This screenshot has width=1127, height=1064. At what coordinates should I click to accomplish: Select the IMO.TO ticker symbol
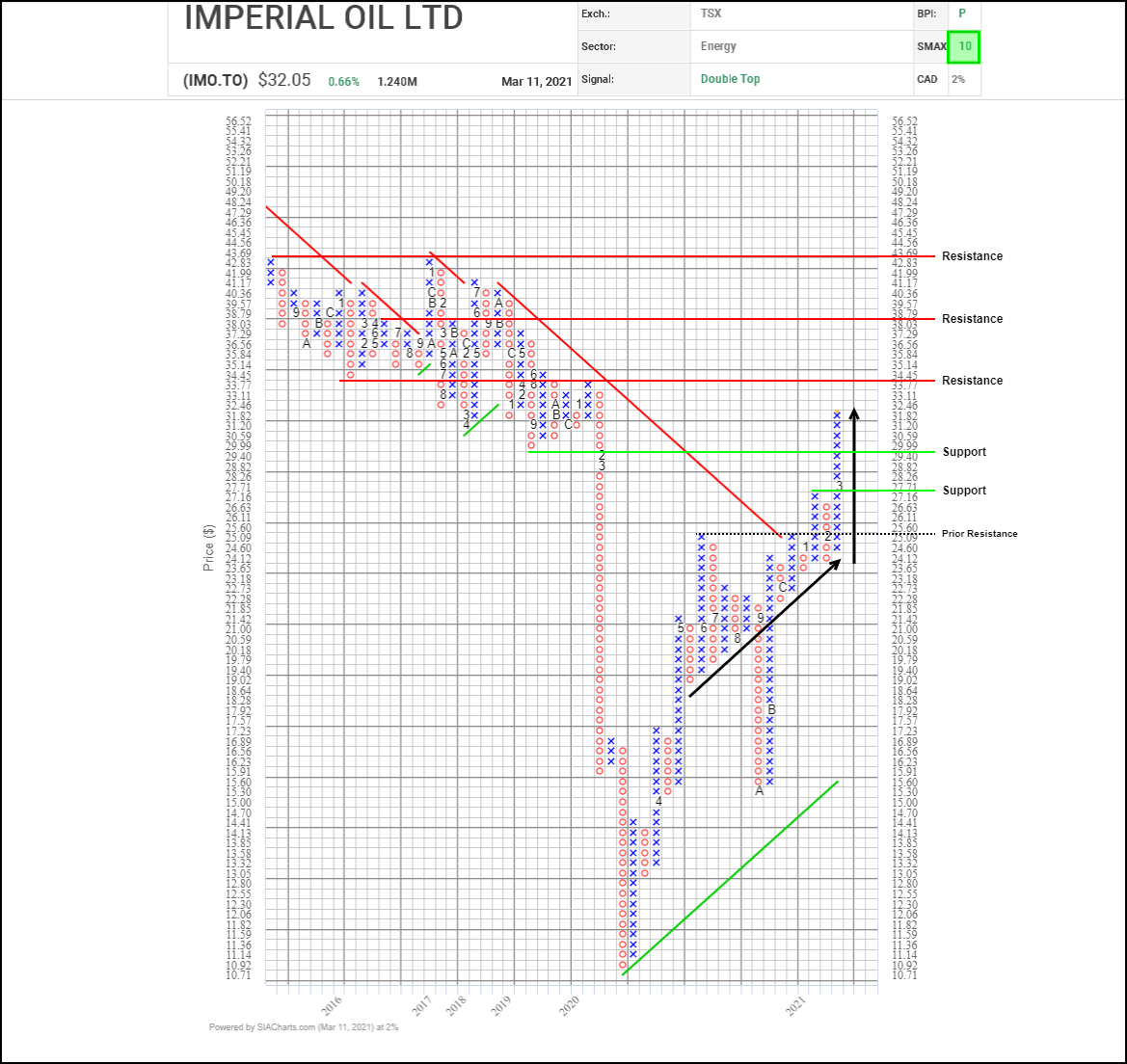(215, 80)
